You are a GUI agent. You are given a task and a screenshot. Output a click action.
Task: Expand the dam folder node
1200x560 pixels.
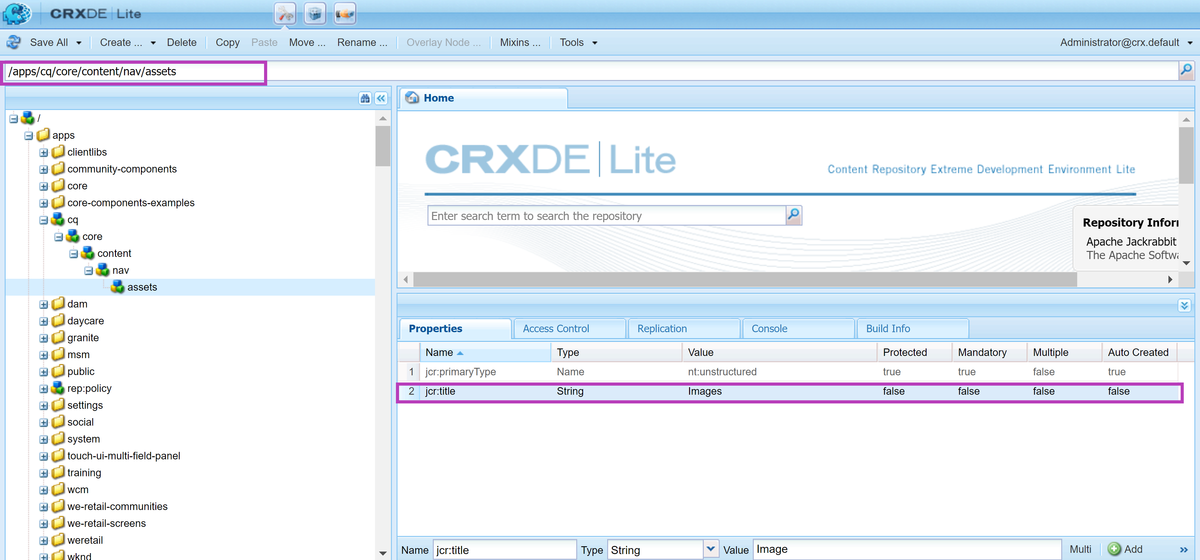44,304
